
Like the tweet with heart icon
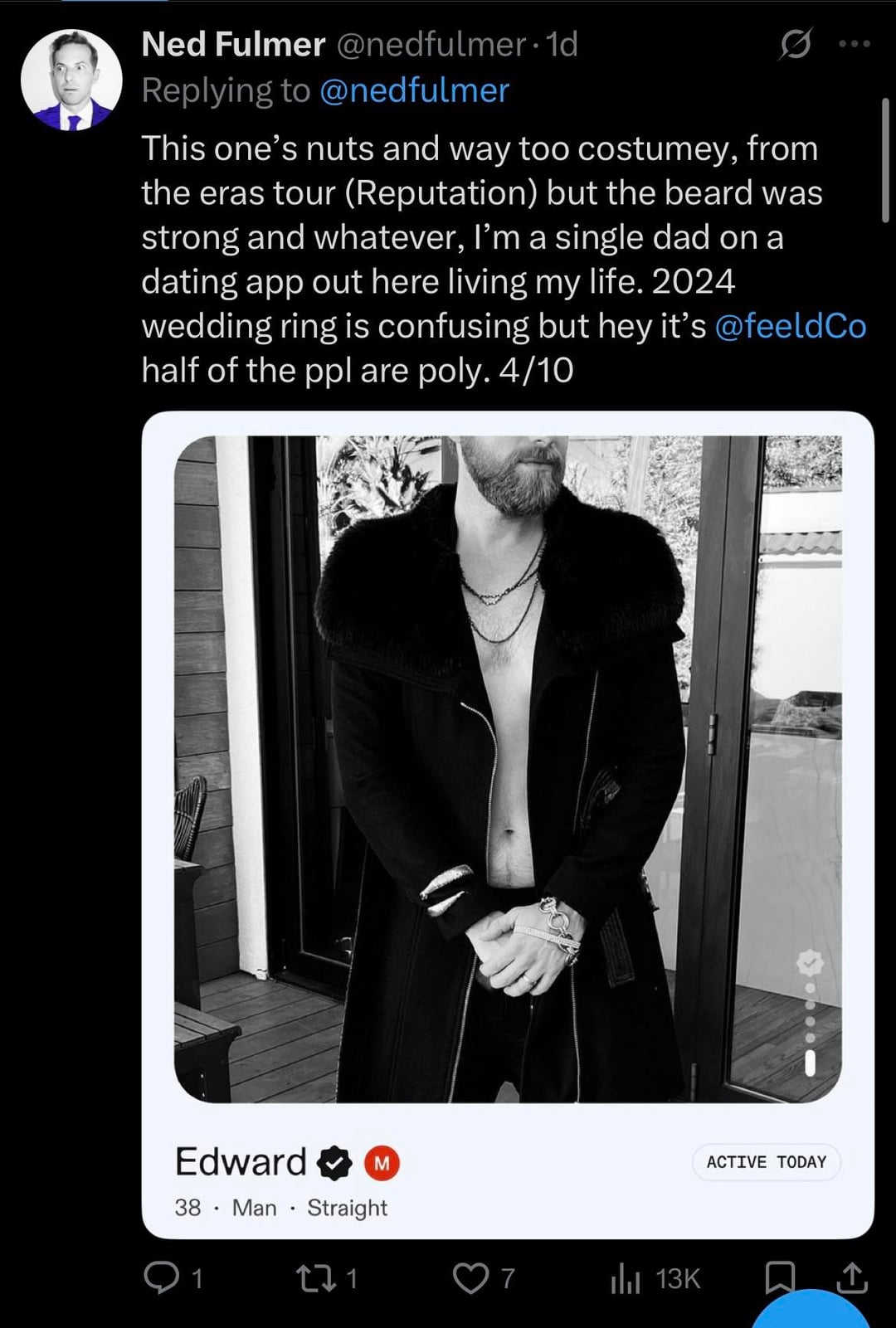tap(470, 1277)
